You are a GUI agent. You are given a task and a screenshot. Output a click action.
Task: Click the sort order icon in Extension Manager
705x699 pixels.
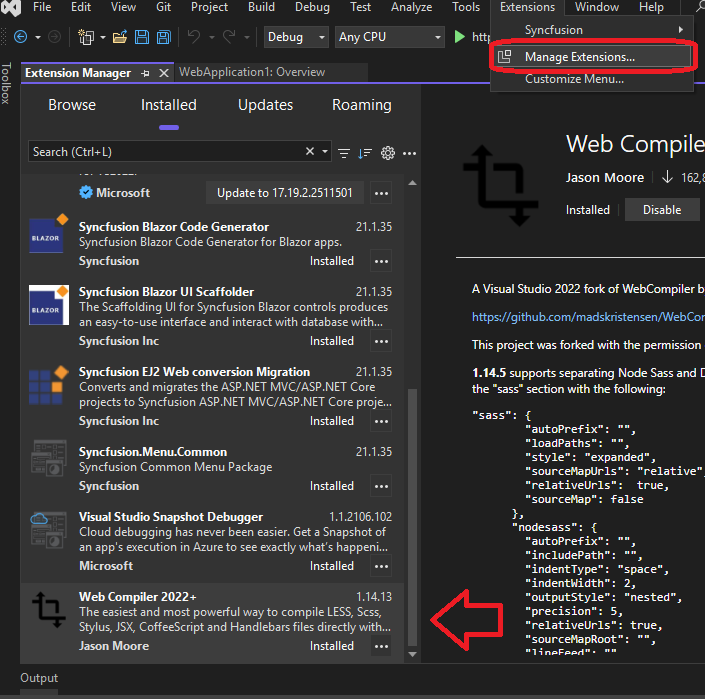tap(365, 153)
